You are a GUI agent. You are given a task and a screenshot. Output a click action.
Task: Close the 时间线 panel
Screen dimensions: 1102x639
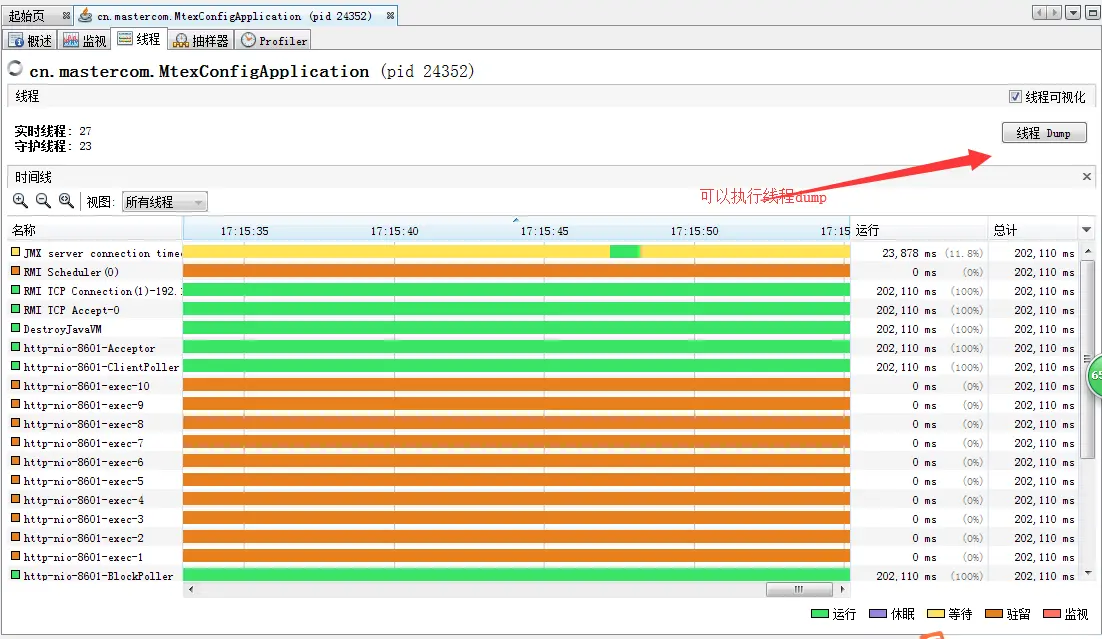click(1087, 176)
